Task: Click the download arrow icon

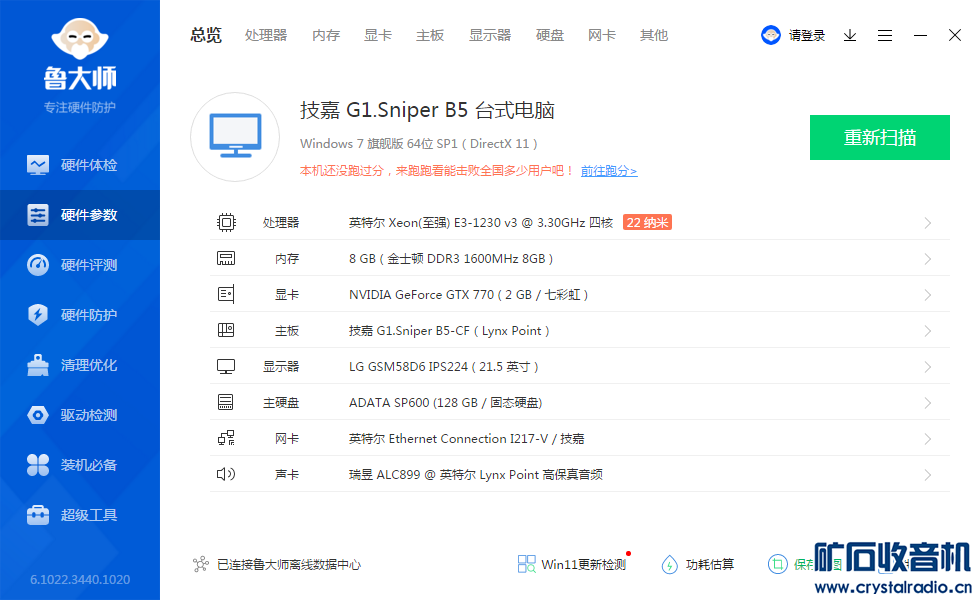Action: click(x=850, y=36)
